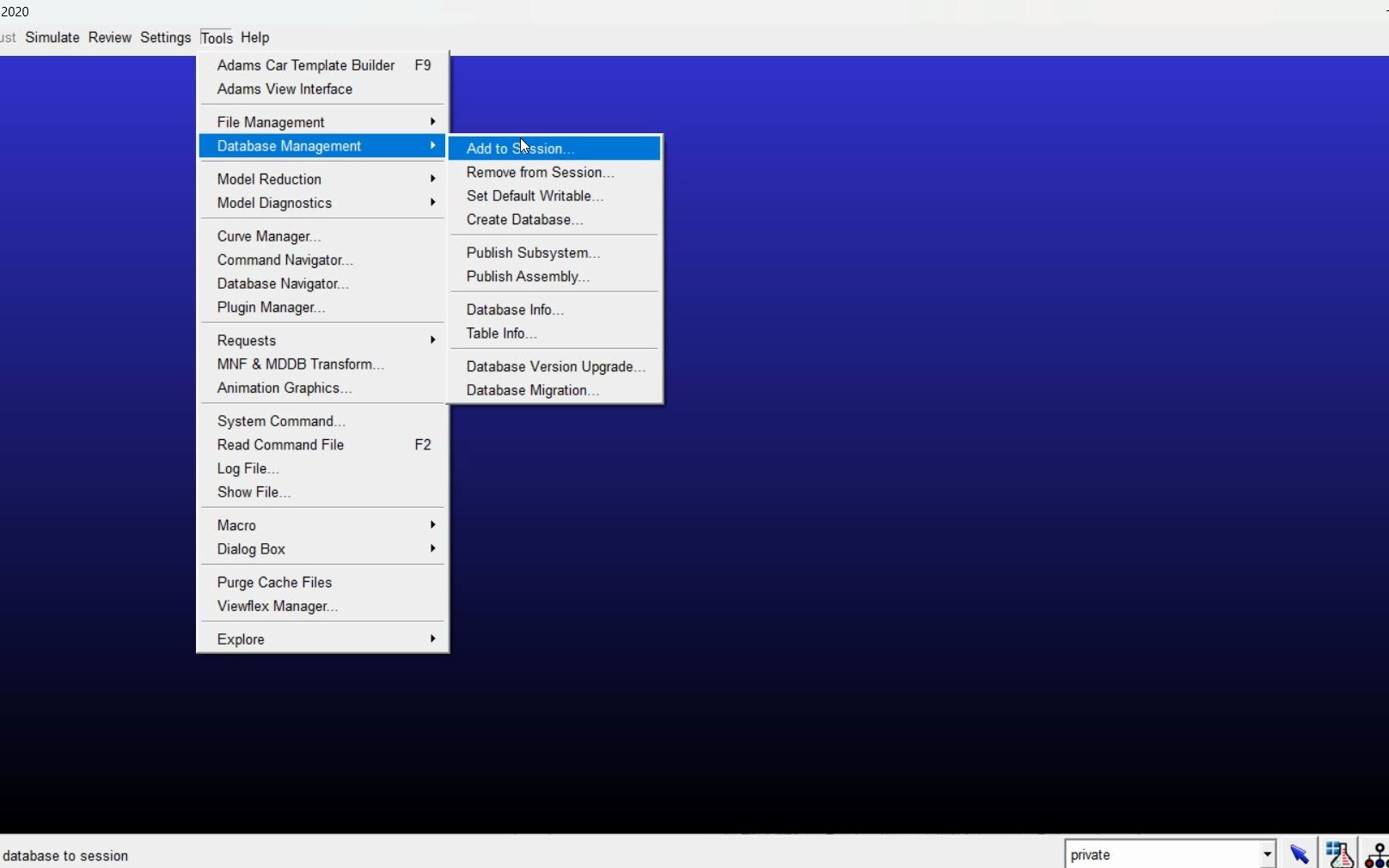The image size is (1389, 868).
Task: Open Curve Manager
Action: click(322, 236)
